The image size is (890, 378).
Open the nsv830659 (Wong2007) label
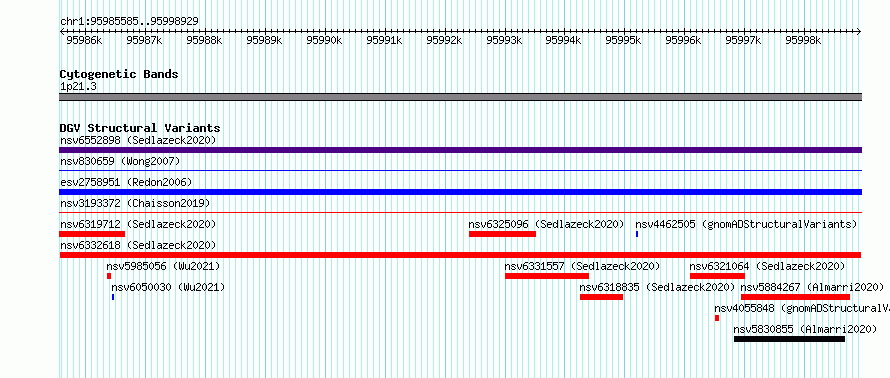120,162
